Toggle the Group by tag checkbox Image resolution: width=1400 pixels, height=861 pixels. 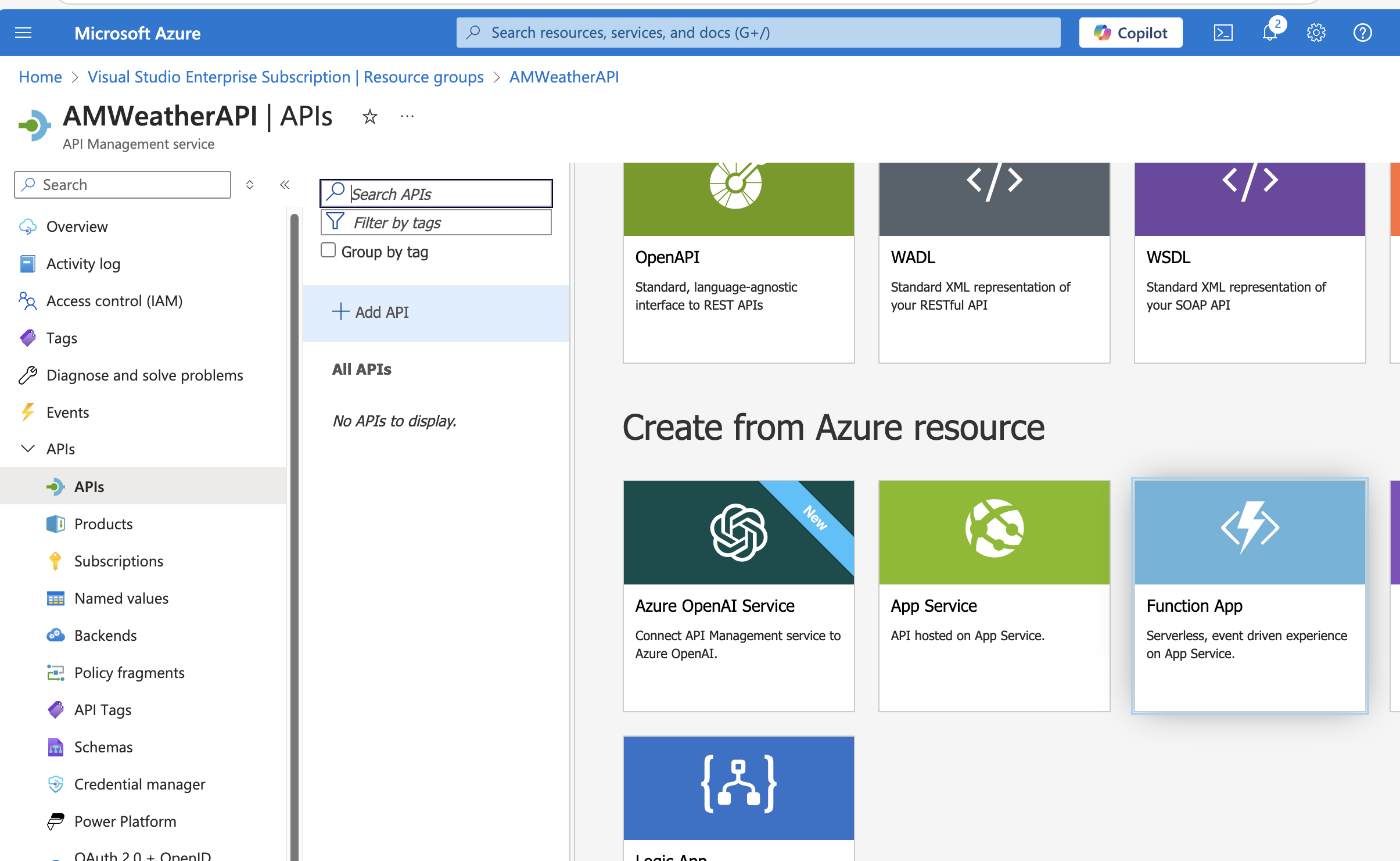(328, 250)
